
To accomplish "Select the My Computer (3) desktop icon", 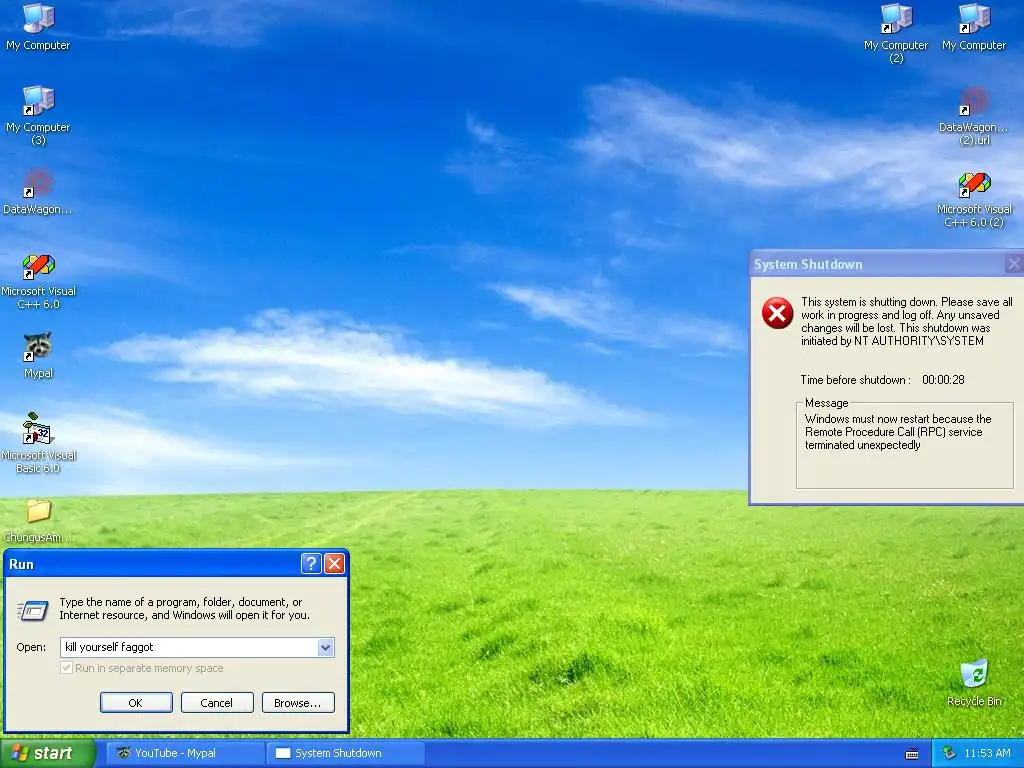I will click(38, 115).
